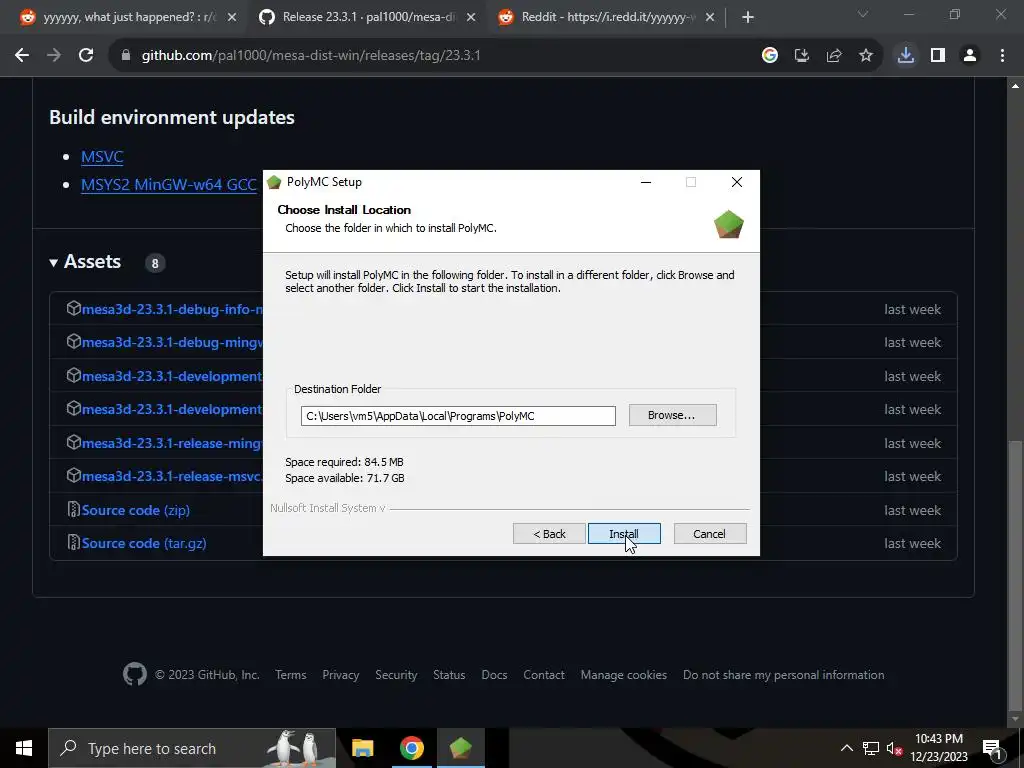The image size is (1024, 768).
Task: Close the first Reddit tab
Action: 232,18
